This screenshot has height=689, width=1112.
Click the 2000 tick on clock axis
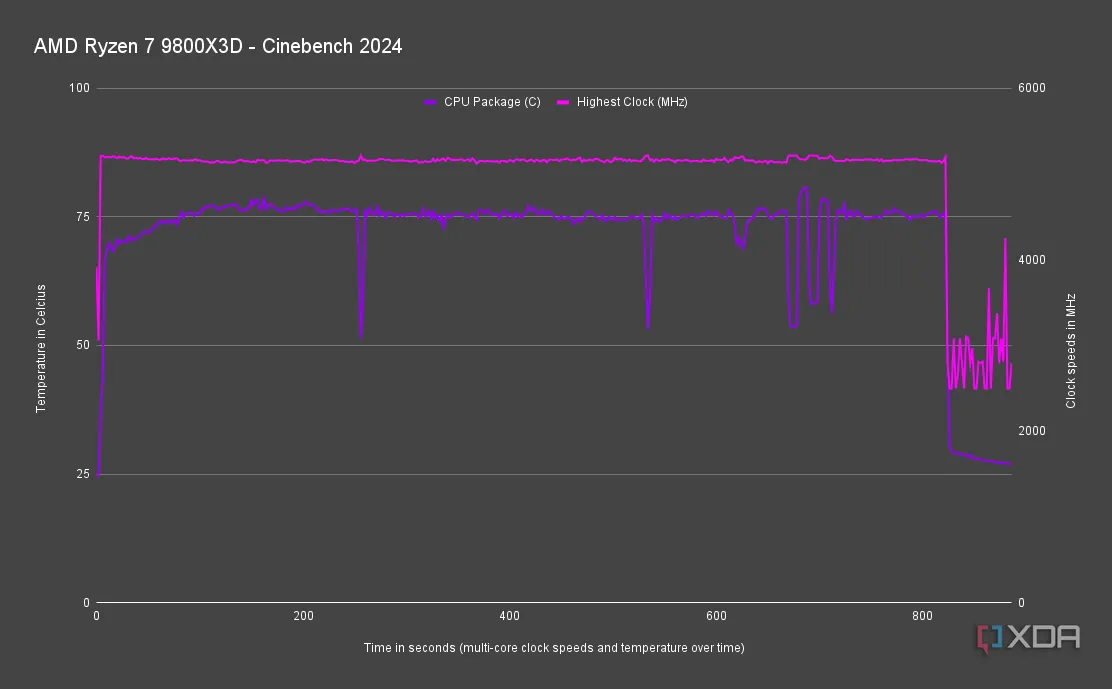1031,431
